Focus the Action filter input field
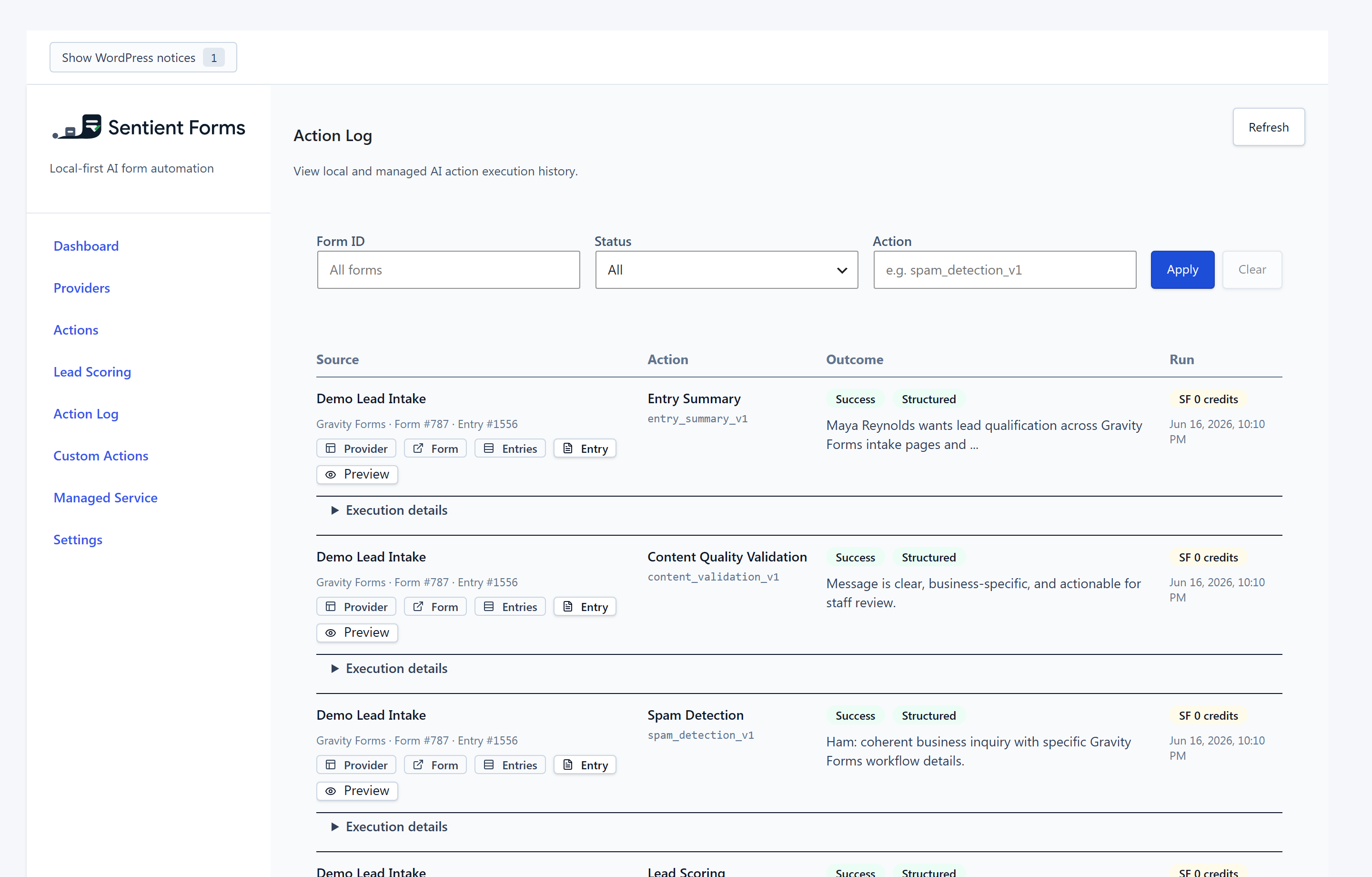The image size is (1372, 877). (x=1005, y=270)
